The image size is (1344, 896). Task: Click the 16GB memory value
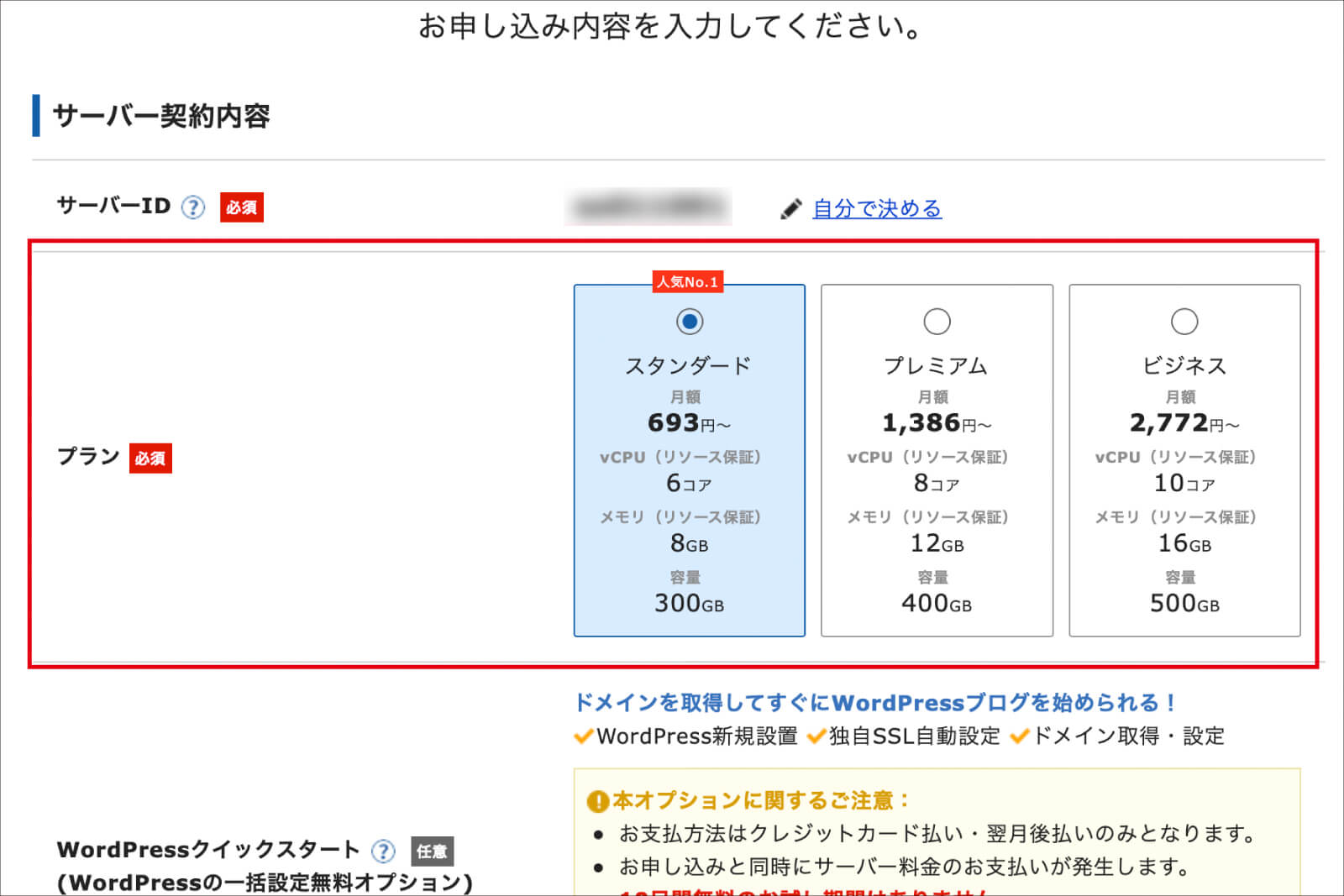click(x=1184, y=543)
